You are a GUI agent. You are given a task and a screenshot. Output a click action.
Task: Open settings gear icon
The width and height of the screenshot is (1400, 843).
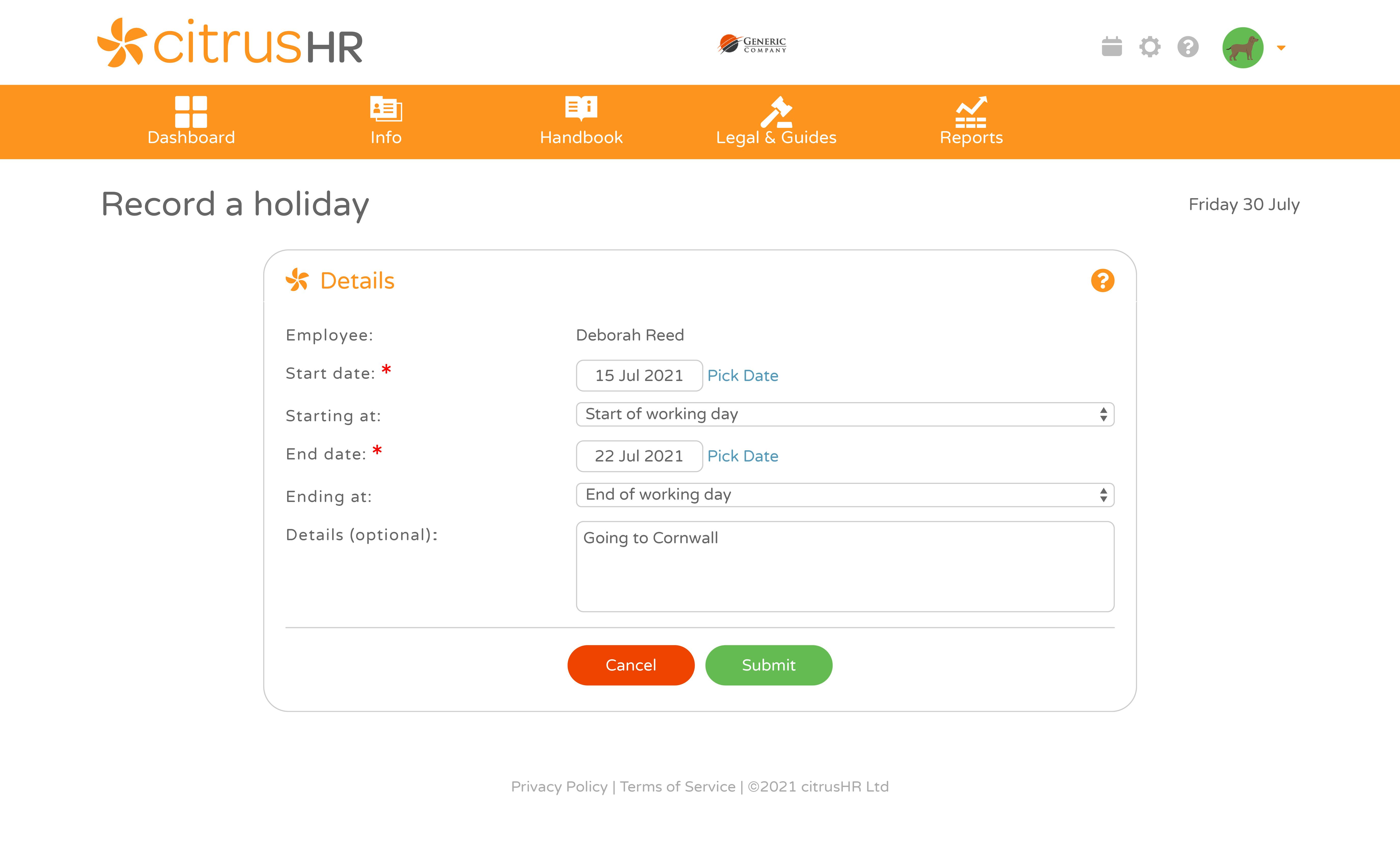coord(1150,47)
